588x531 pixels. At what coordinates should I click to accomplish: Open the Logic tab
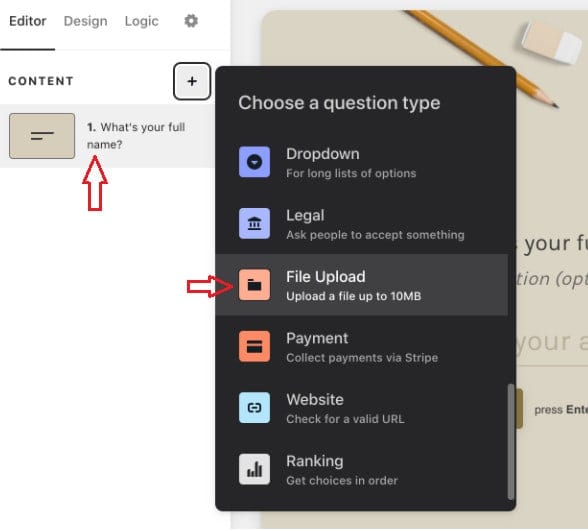pos(142,21)
